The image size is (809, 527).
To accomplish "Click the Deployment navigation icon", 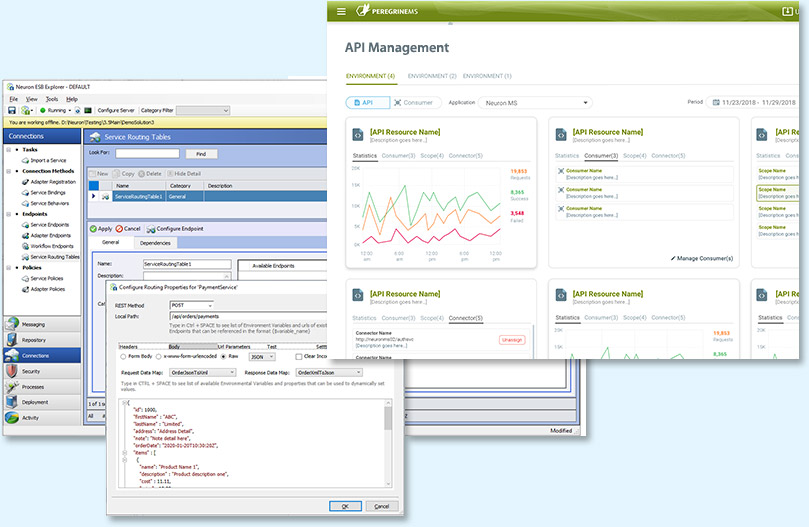I will pyautogui.click(x=12, y=402).
